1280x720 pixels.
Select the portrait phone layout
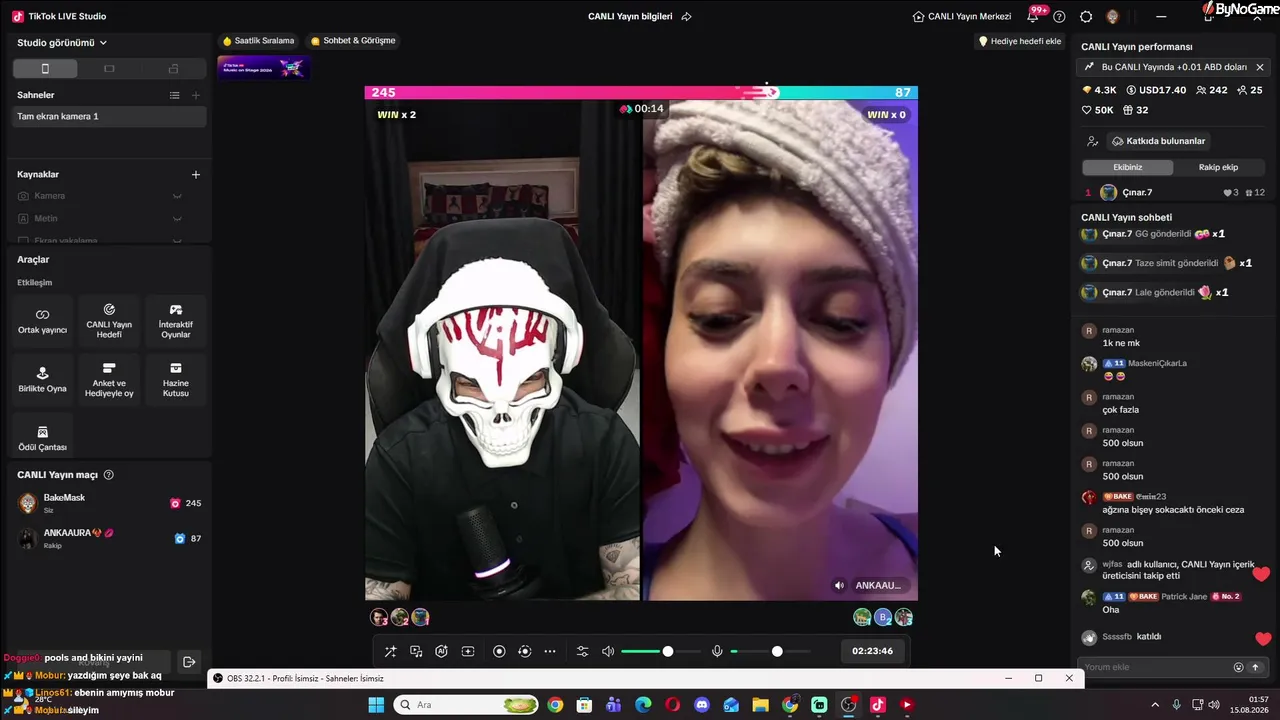(45, 69)
